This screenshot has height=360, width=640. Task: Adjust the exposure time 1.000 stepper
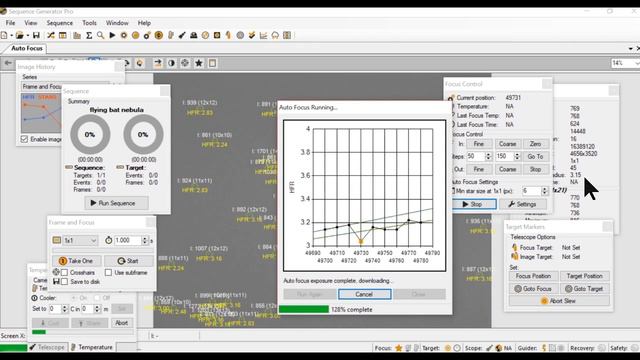[x=145, y=240]
